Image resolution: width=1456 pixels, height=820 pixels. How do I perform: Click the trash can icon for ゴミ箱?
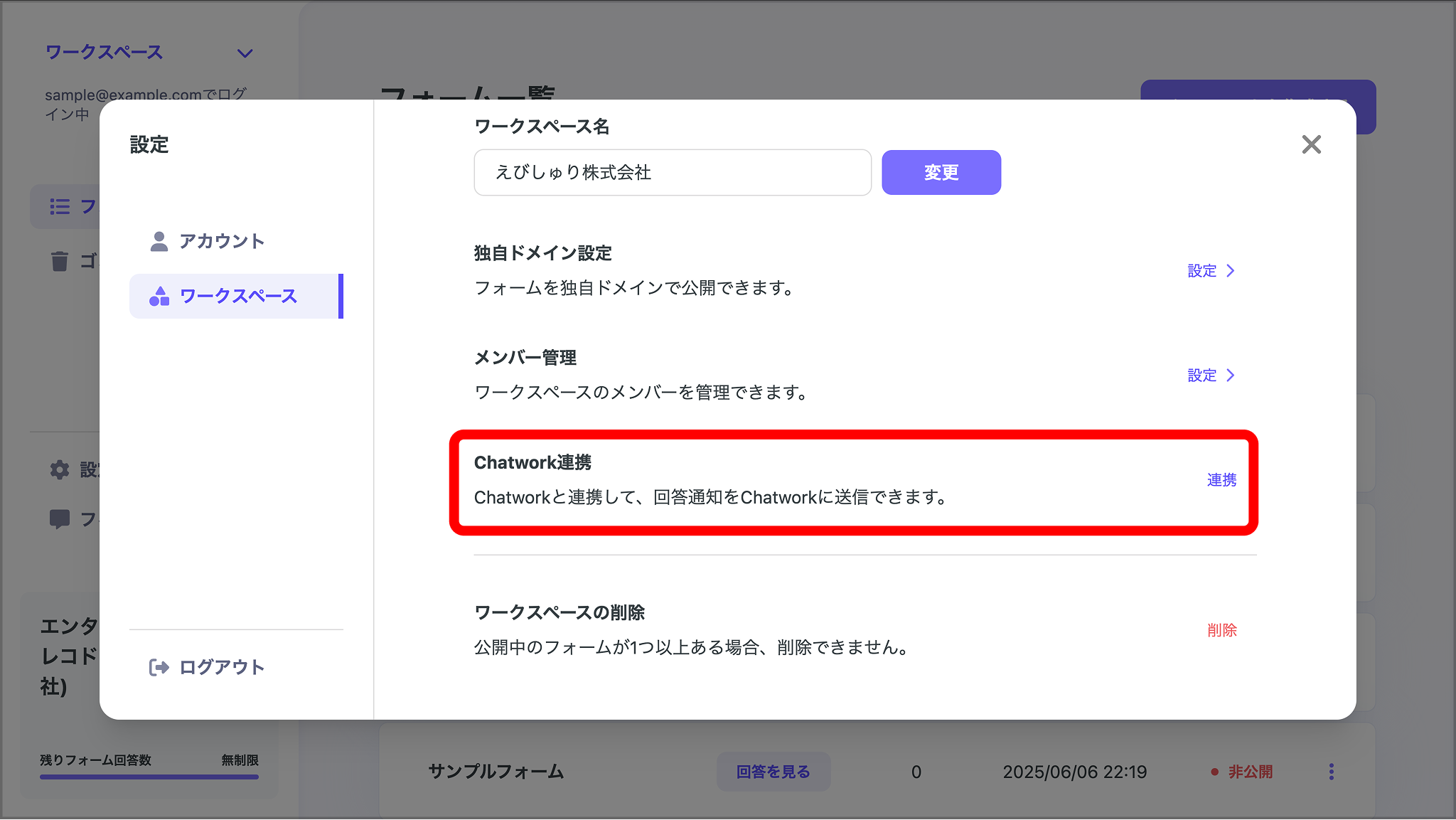(60, 261)
